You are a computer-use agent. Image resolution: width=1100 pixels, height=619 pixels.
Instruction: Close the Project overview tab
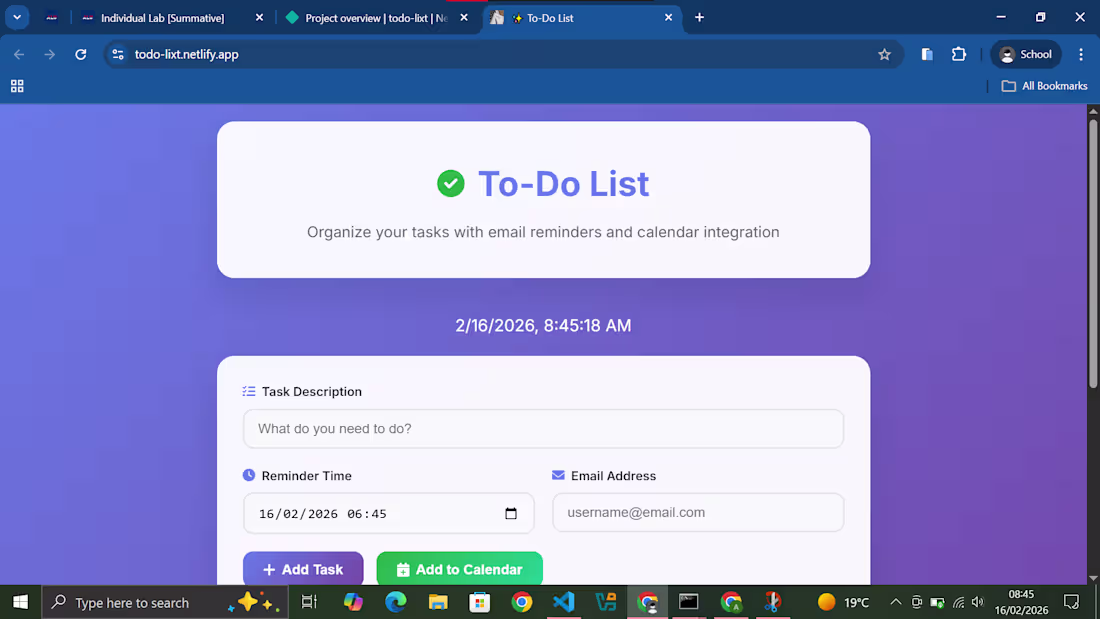(x=464, y=18)
